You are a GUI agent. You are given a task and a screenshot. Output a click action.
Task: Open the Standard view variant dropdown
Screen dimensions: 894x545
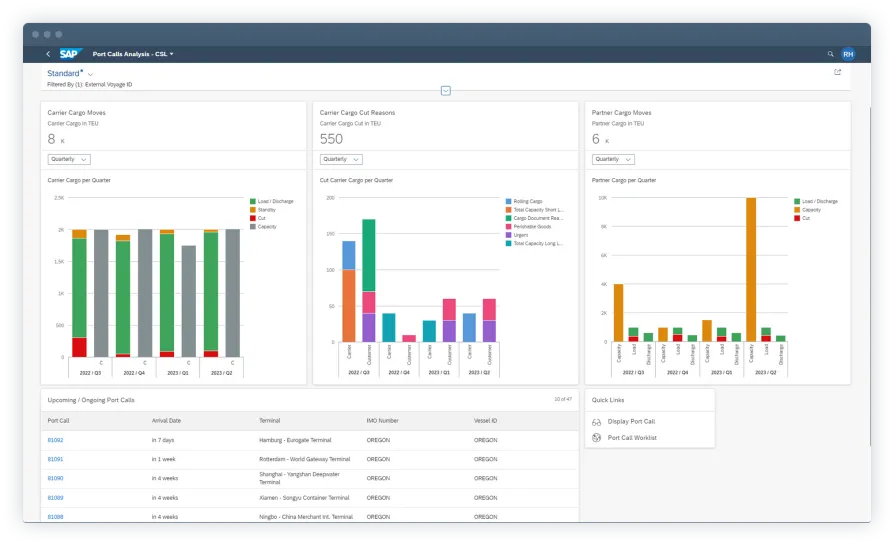click(90, 74)
